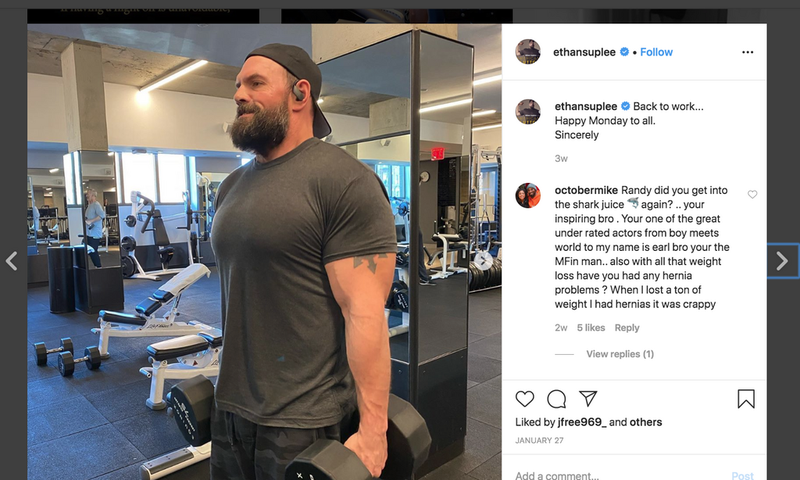Show the others who liked the post

645,422
